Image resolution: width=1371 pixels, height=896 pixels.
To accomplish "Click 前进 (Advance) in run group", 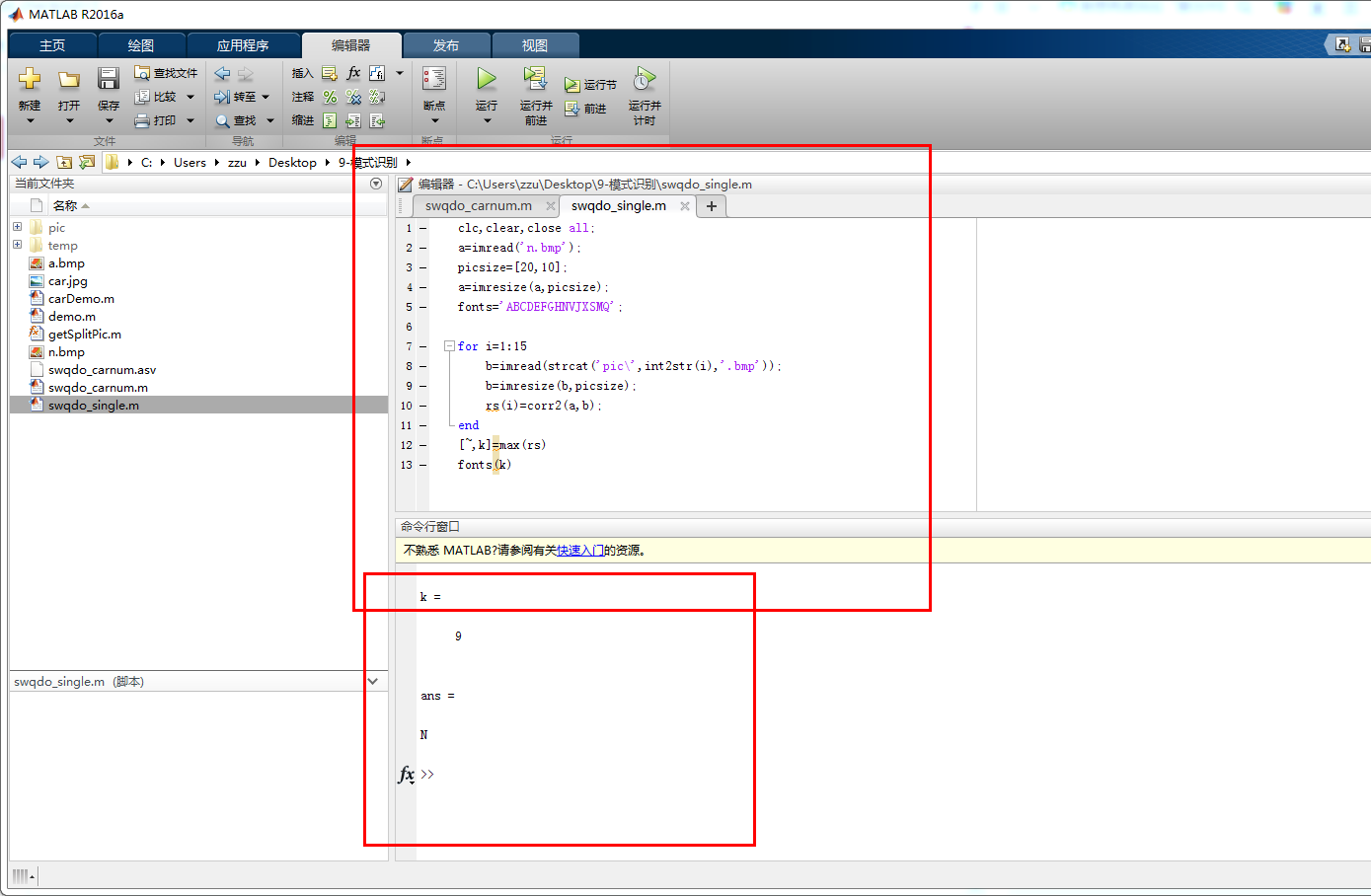I will (585, 109).
